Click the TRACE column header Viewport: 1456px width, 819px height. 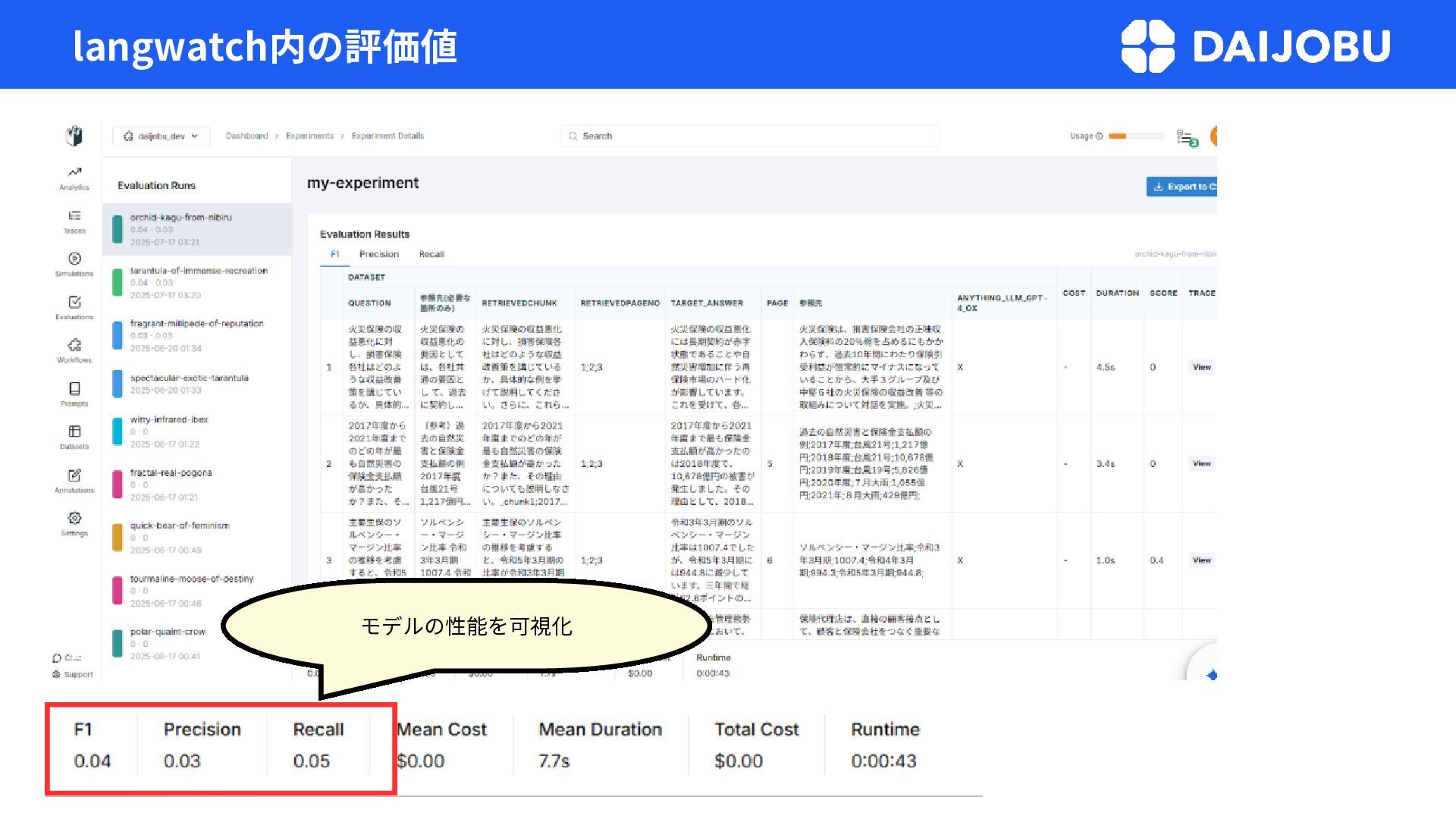point(1202,293)
